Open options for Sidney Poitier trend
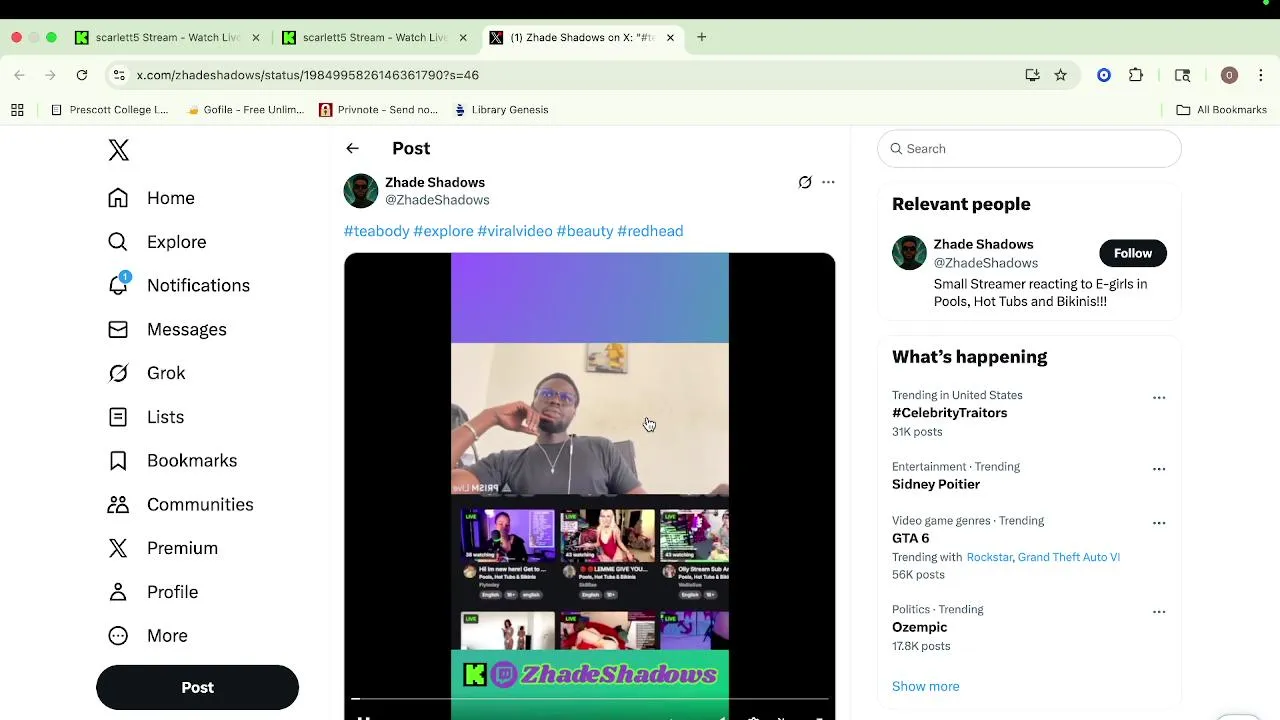 pyautogui.click(x=1159, y=469)
